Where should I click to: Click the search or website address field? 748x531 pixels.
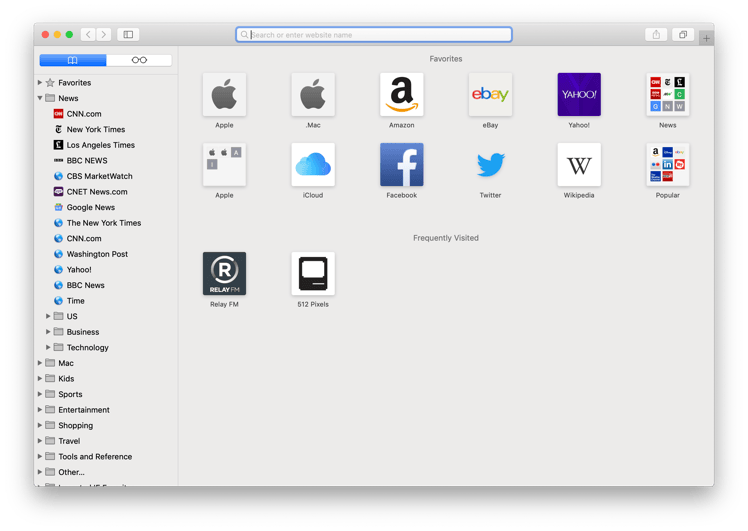(x=374, y=34)
